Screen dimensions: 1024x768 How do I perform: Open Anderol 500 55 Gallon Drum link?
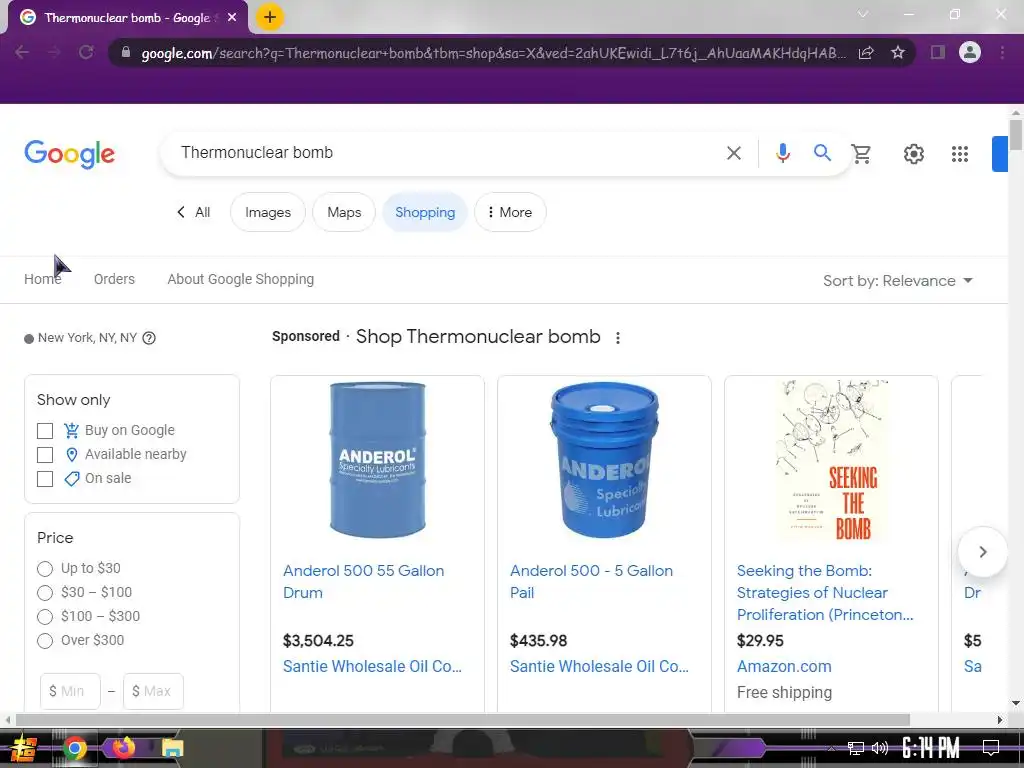[x=363, y=582]
